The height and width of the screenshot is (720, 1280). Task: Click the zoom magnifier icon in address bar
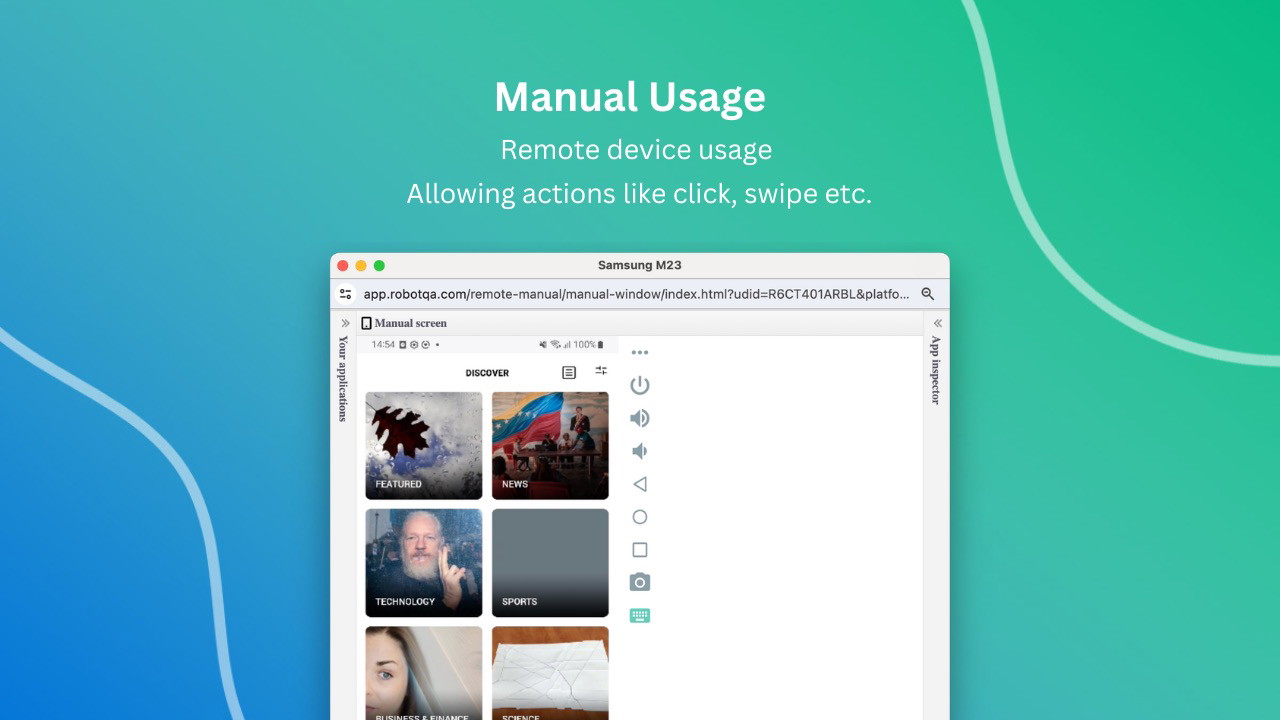tap(928, 294)
